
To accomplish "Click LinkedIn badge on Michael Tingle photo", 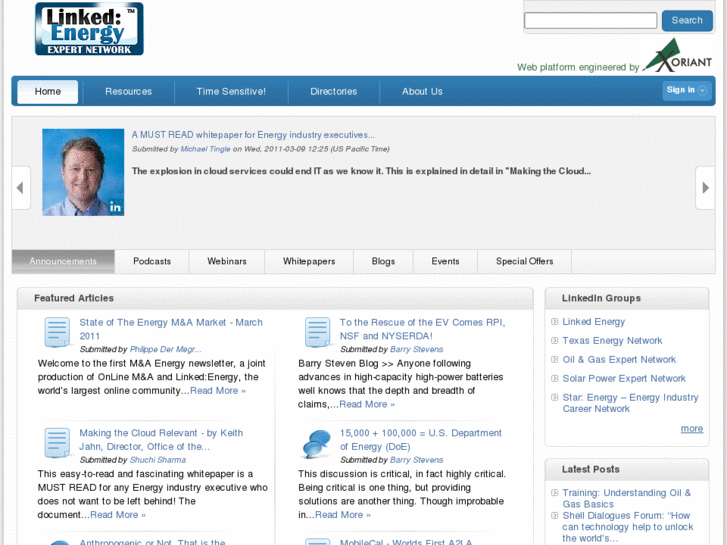I will (x=115, y=207).
